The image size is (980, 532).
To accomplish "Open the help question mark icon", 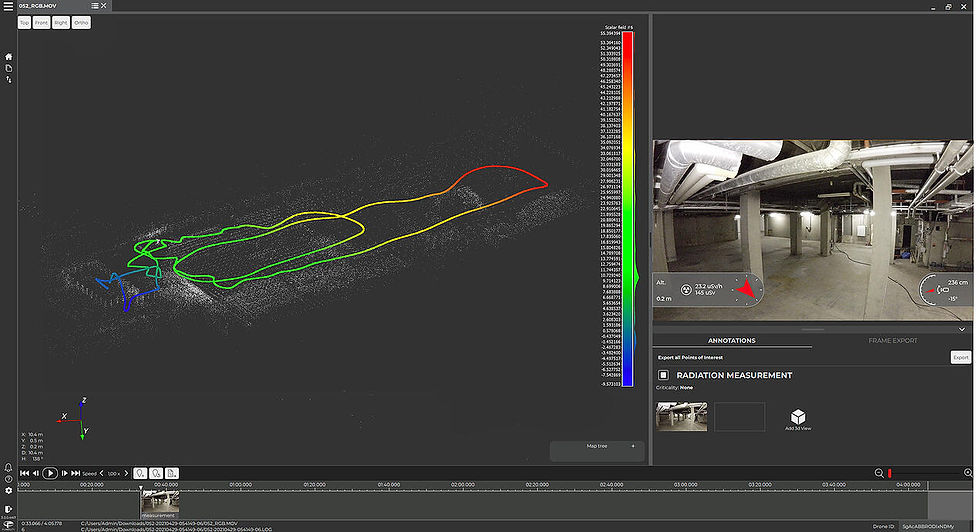I will (9, 479).
